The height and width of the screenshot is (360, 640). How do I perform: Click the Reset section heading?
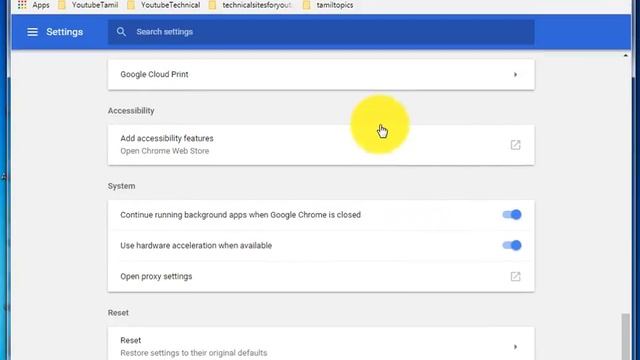click(x=118, y=313)
